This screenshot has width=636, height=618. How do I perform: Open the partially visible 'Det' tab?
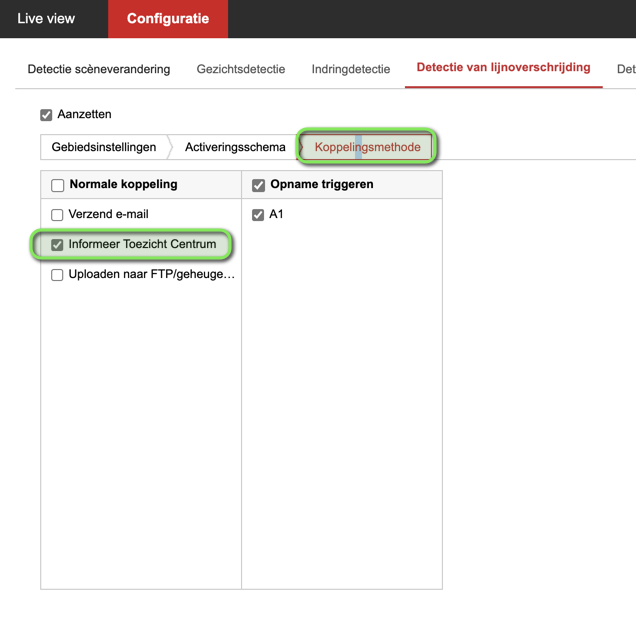click(x=626, y=69)
